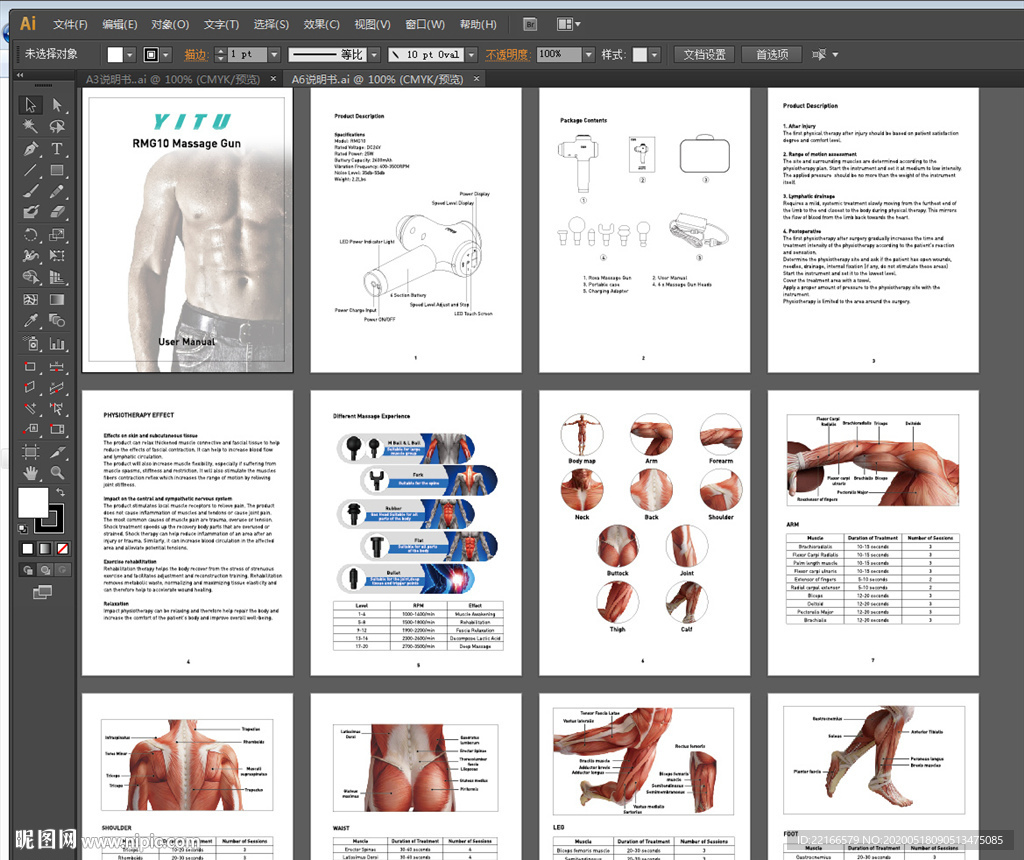
Task: Collapse the tools panel with double arrows
Action: [x=20, y=75]
